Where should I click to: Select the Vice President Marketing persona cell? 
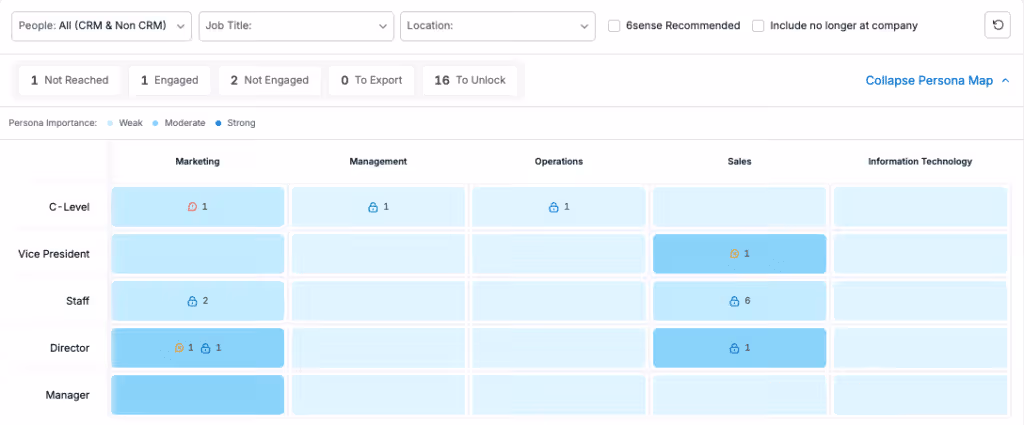(x=197, y=254)
